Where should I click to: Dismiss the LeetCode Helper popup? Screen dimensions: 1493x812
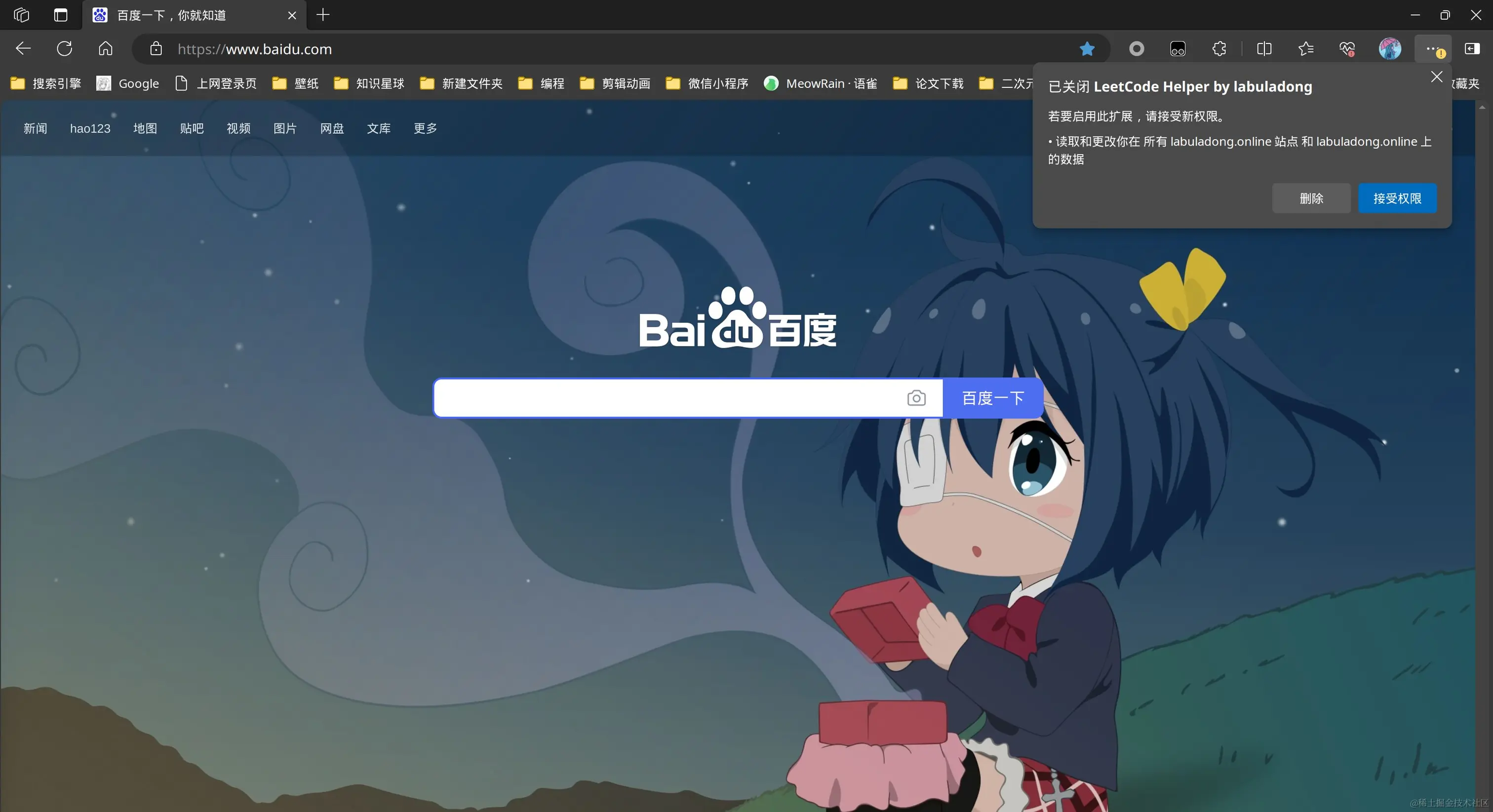pyautogui.click(x=1437, y=77)
